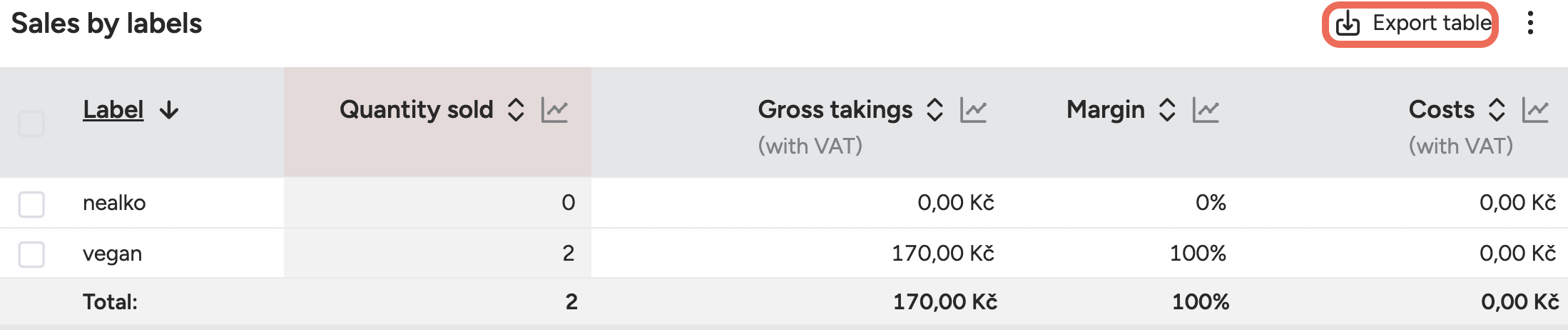
Task: Show chart for Margin column
Action: click(1206, 110)
